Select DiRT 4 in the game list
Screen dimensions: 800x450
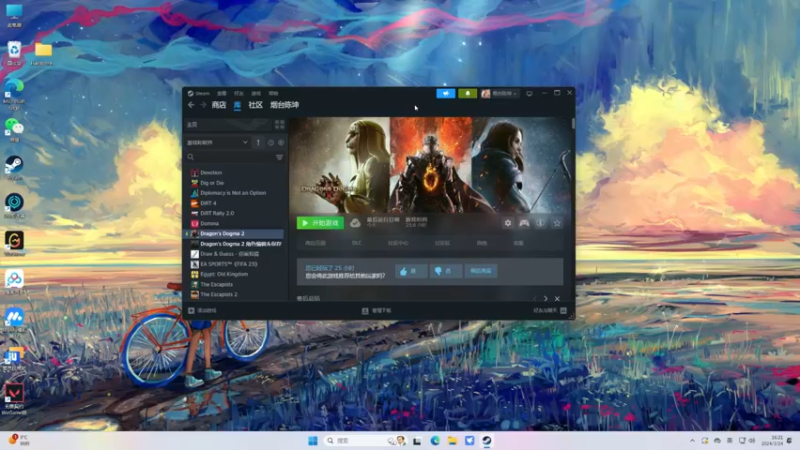pos(208,204)
